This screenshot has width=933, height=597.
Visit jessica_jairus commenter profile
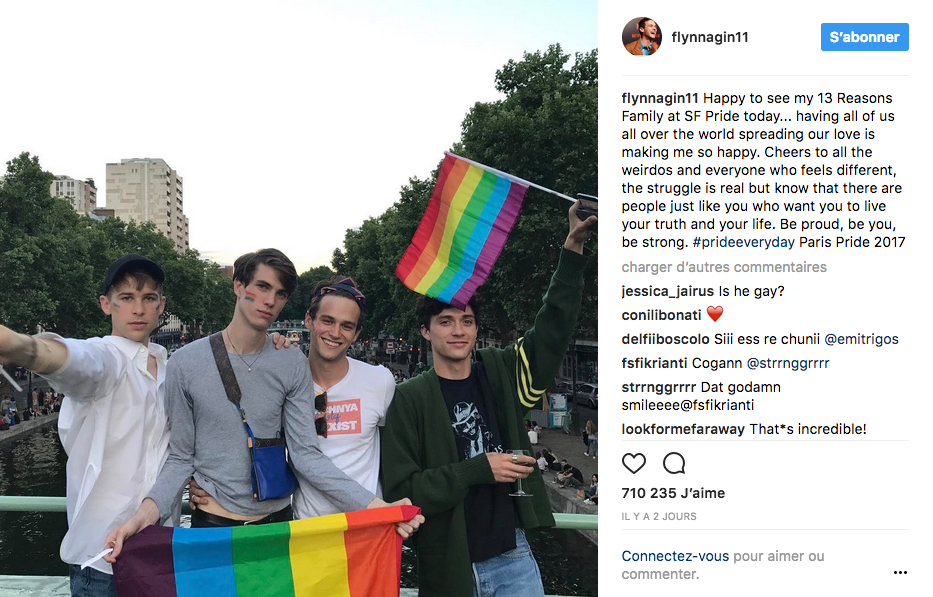coord(668,292)
